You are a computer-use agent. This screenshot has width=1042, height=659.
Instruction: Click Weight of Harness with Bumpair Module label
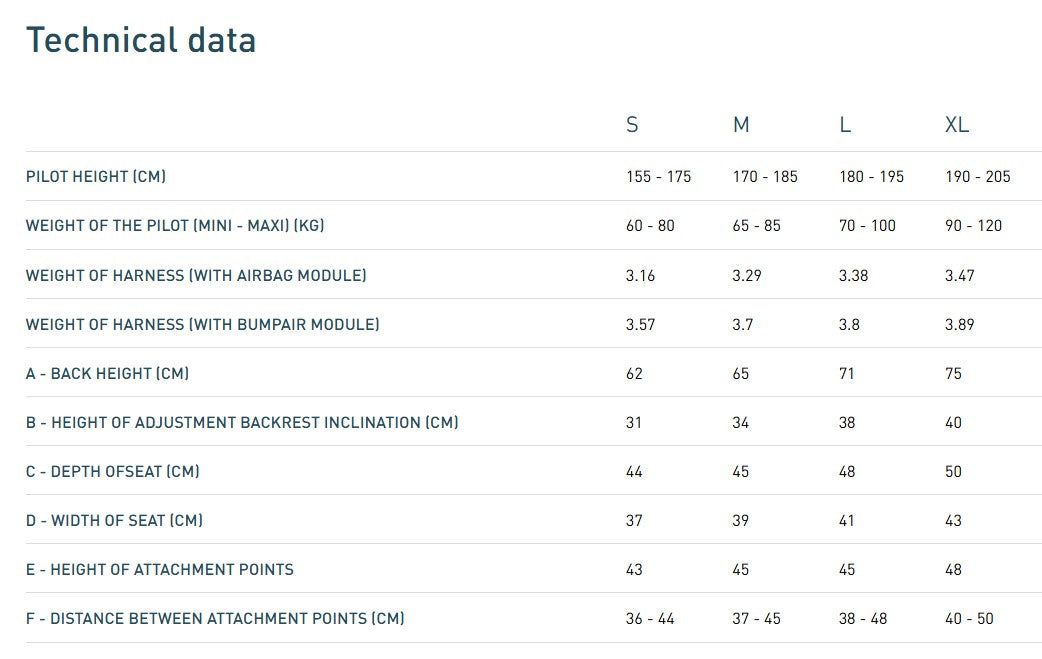[203, 324]
